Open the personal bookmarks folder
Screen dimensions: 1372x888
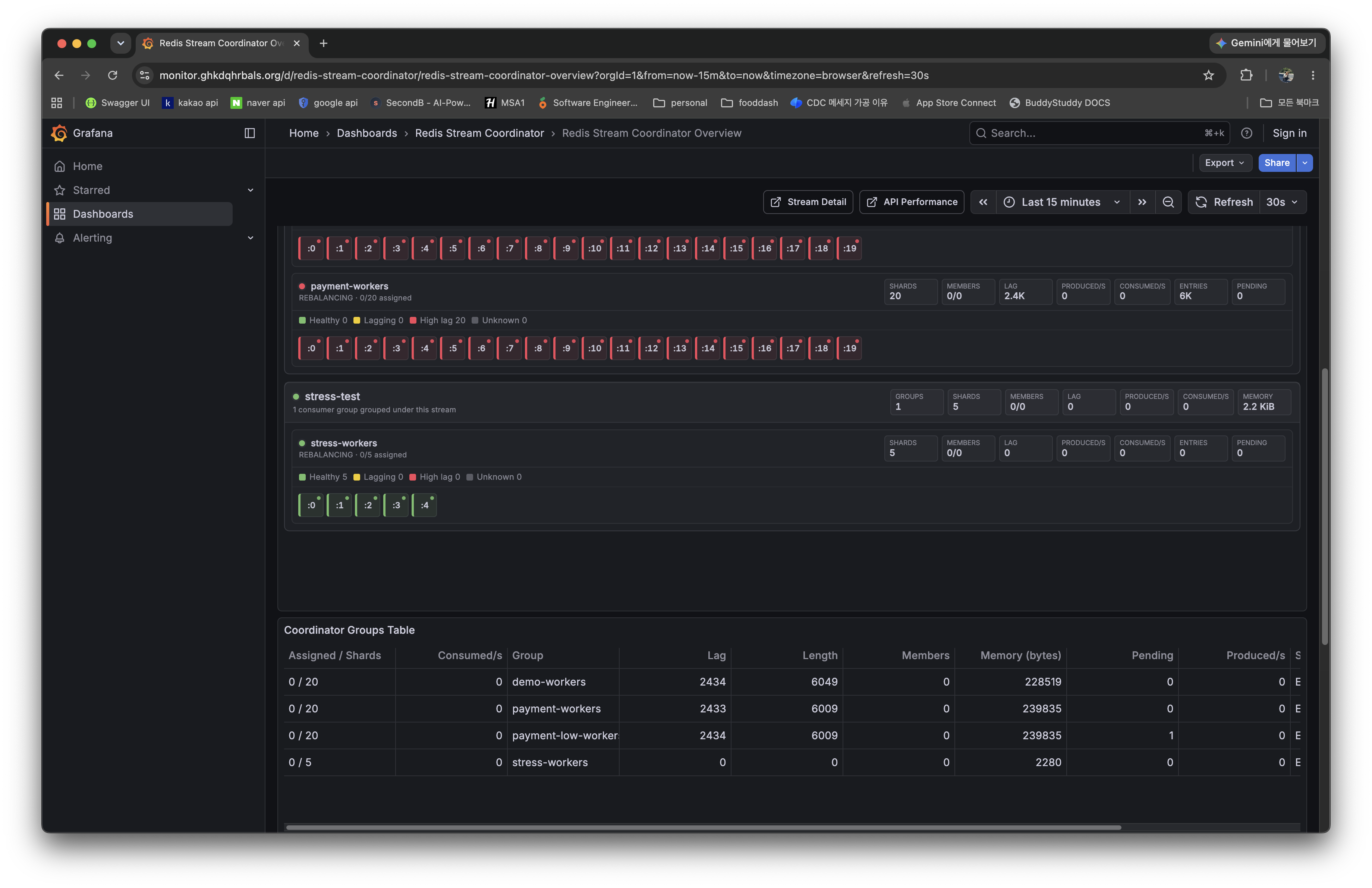[x=680, y=103]
